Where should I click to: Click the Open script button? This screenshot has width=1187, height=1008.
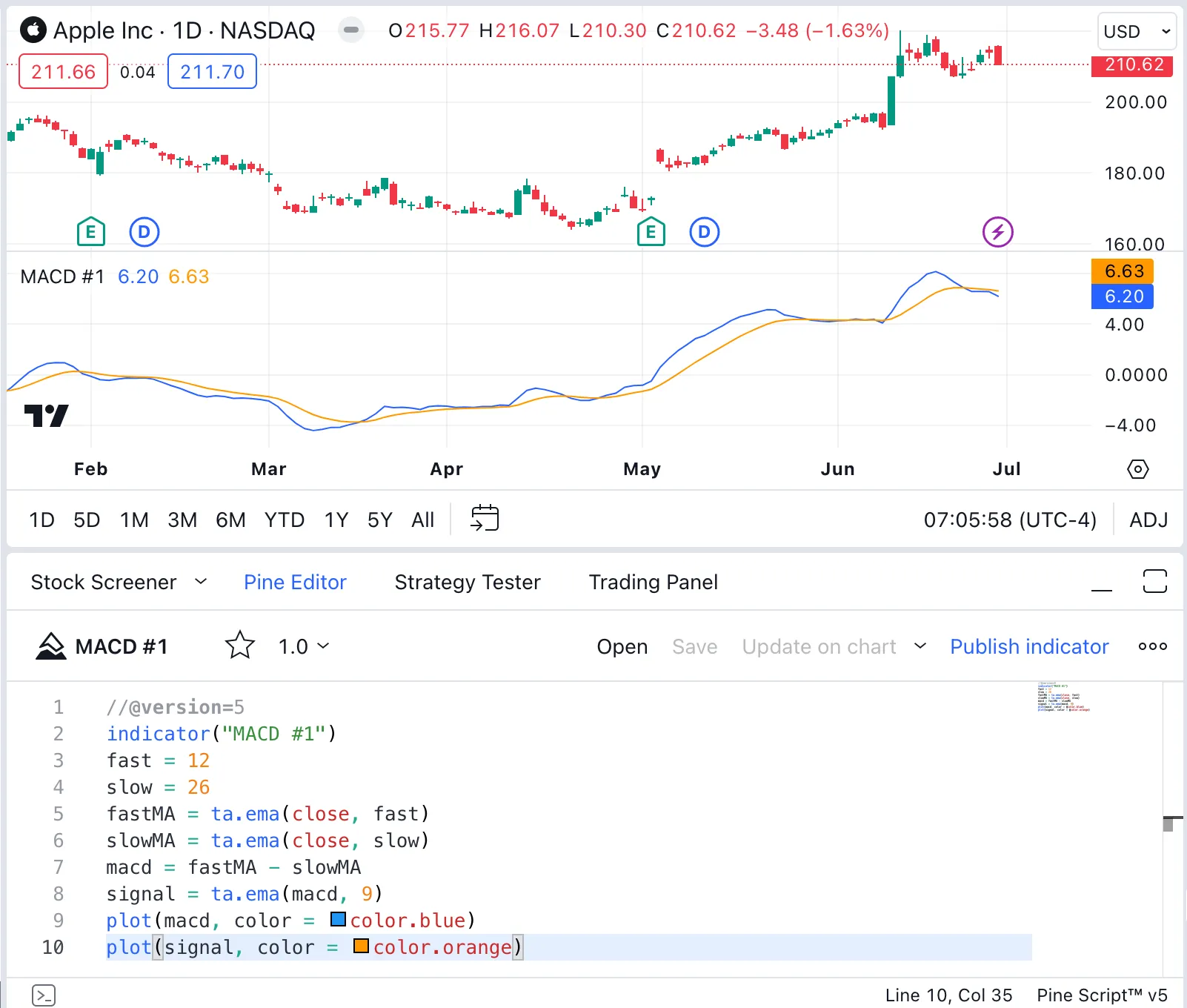(x=622, y=646)
